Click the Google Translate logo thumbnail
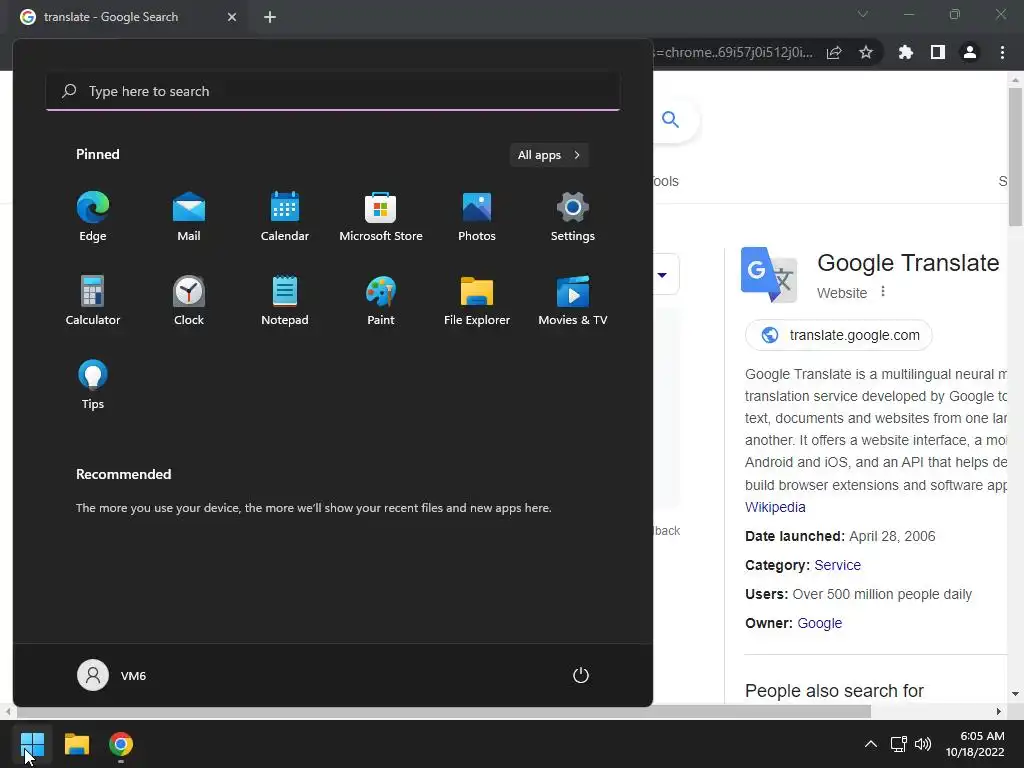The image size is (1024, 768). click(x=769, y=275)
